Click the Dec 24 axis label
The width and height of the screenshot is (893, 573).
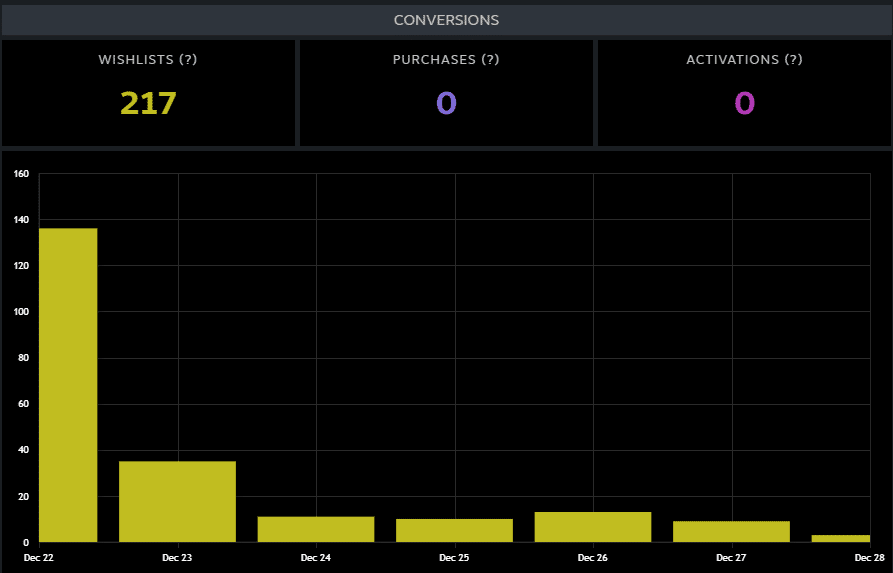(x=316, y=558)
